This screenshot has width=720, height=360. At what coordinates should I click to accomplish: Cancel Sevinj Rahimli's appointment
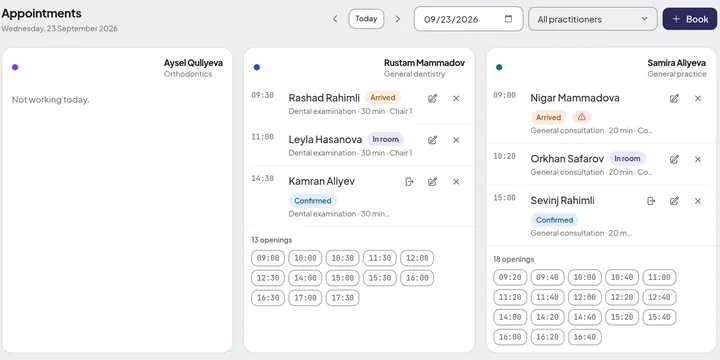pos(698,201)
